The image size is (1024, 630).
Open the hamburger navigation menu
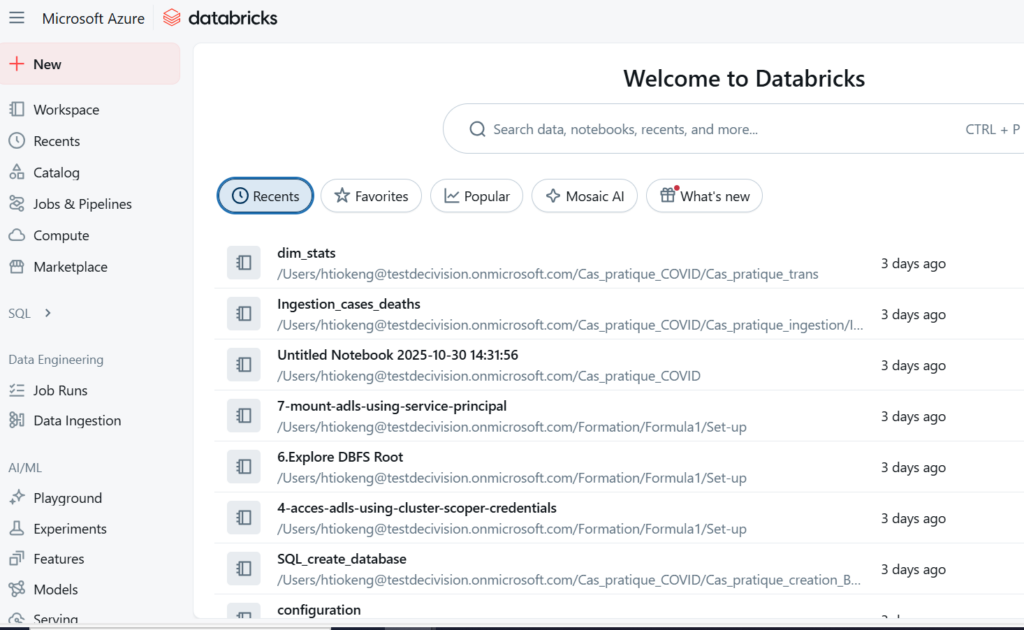pyautogui.click(x=17, y=16)
